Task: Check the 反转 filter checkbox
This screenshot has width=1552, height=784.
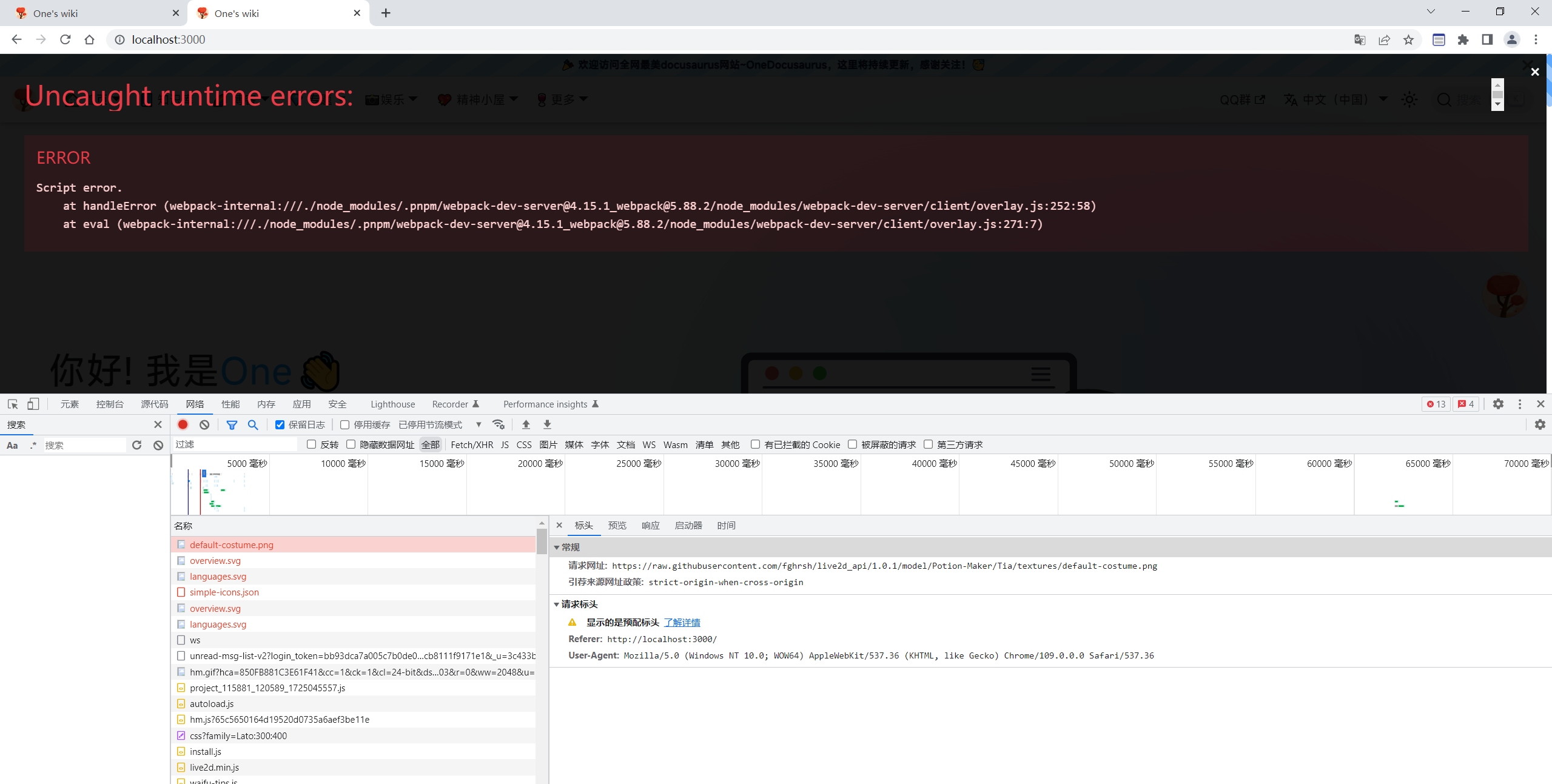Action: [x=312, y=444]
